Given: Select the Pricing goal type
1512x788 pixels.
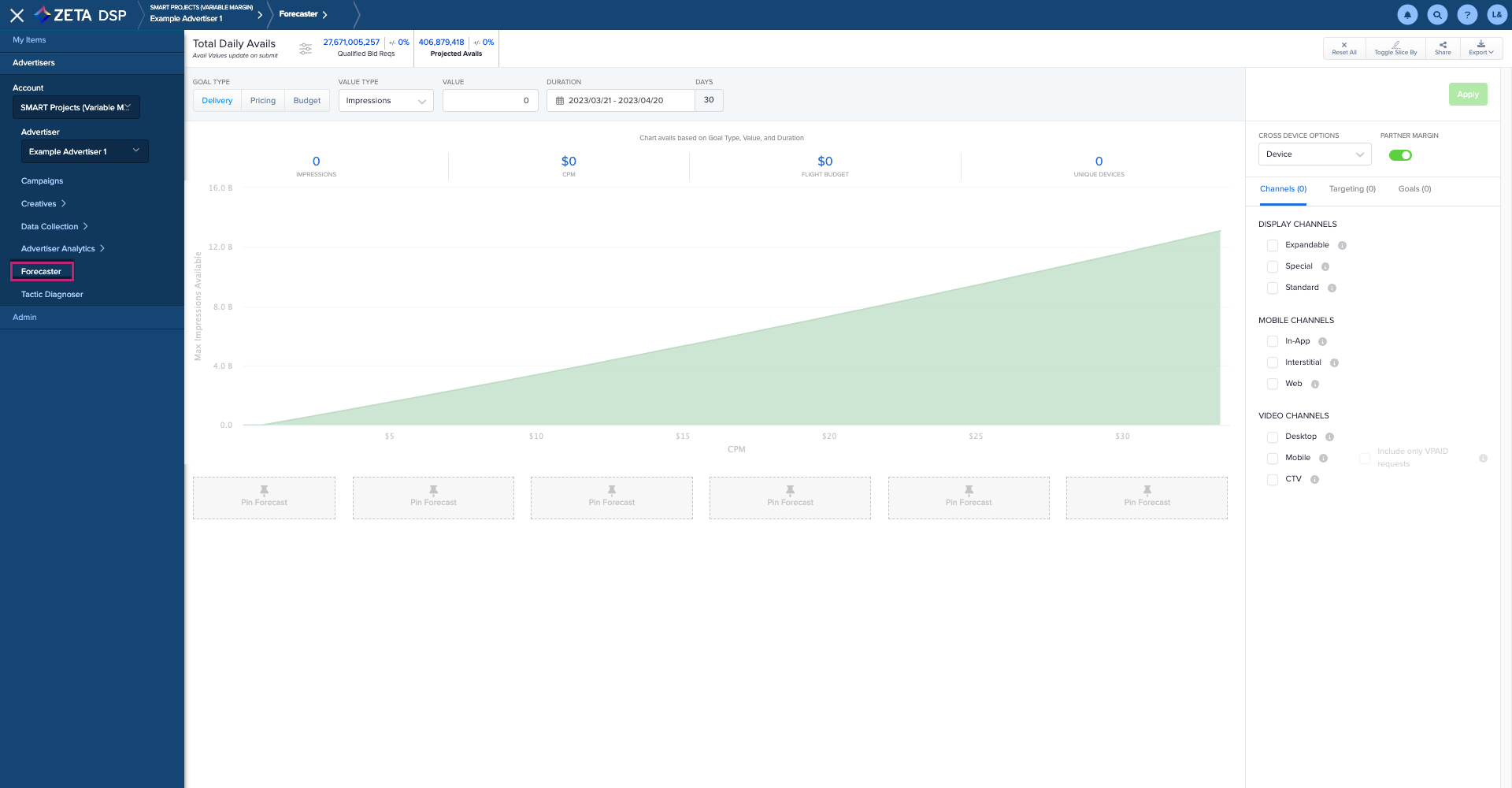Looking at the screenshot, I should tap(263, 101).
